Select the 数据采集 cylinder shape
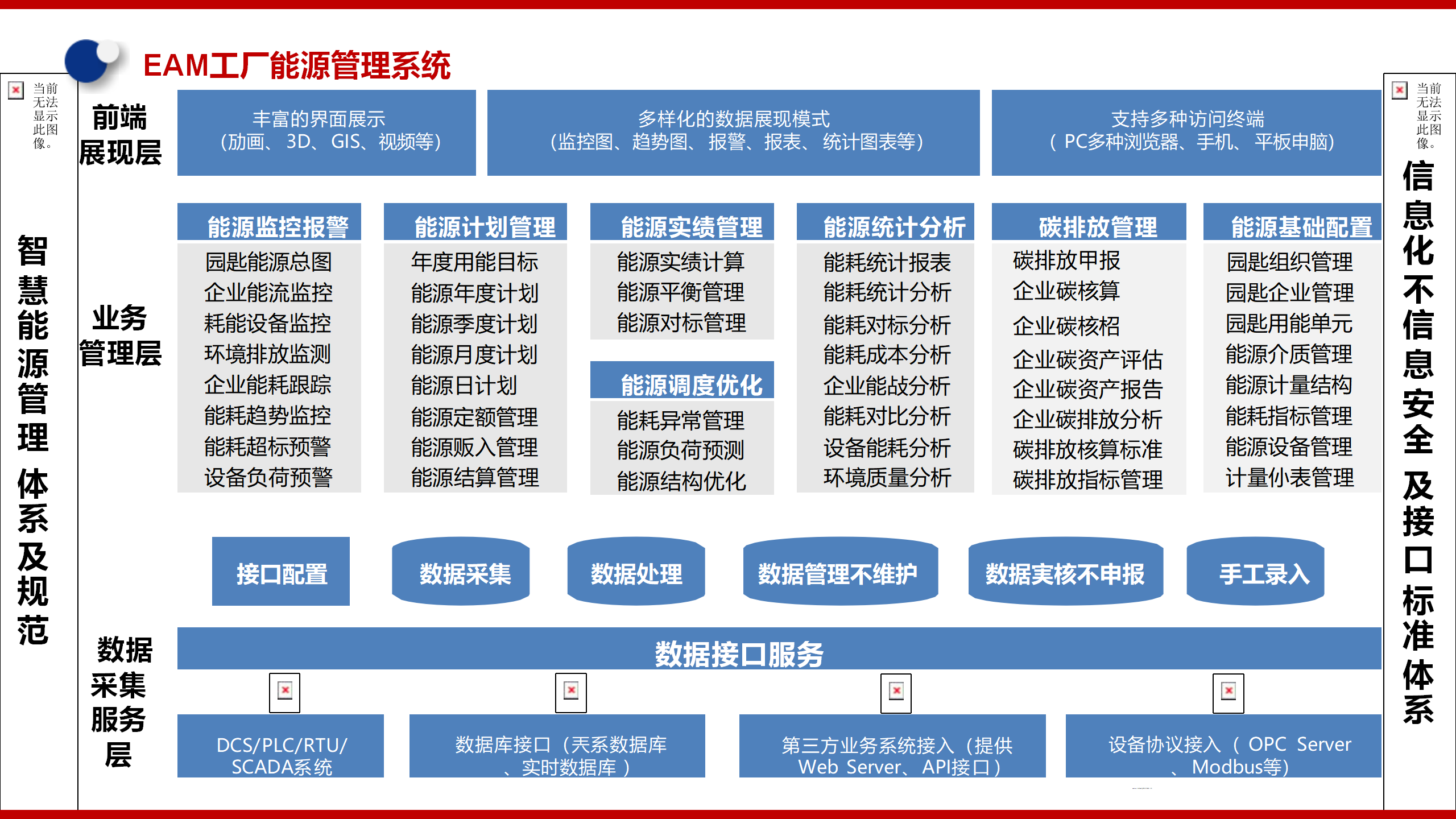1456x819 pixels. click(x=461, y=572)
